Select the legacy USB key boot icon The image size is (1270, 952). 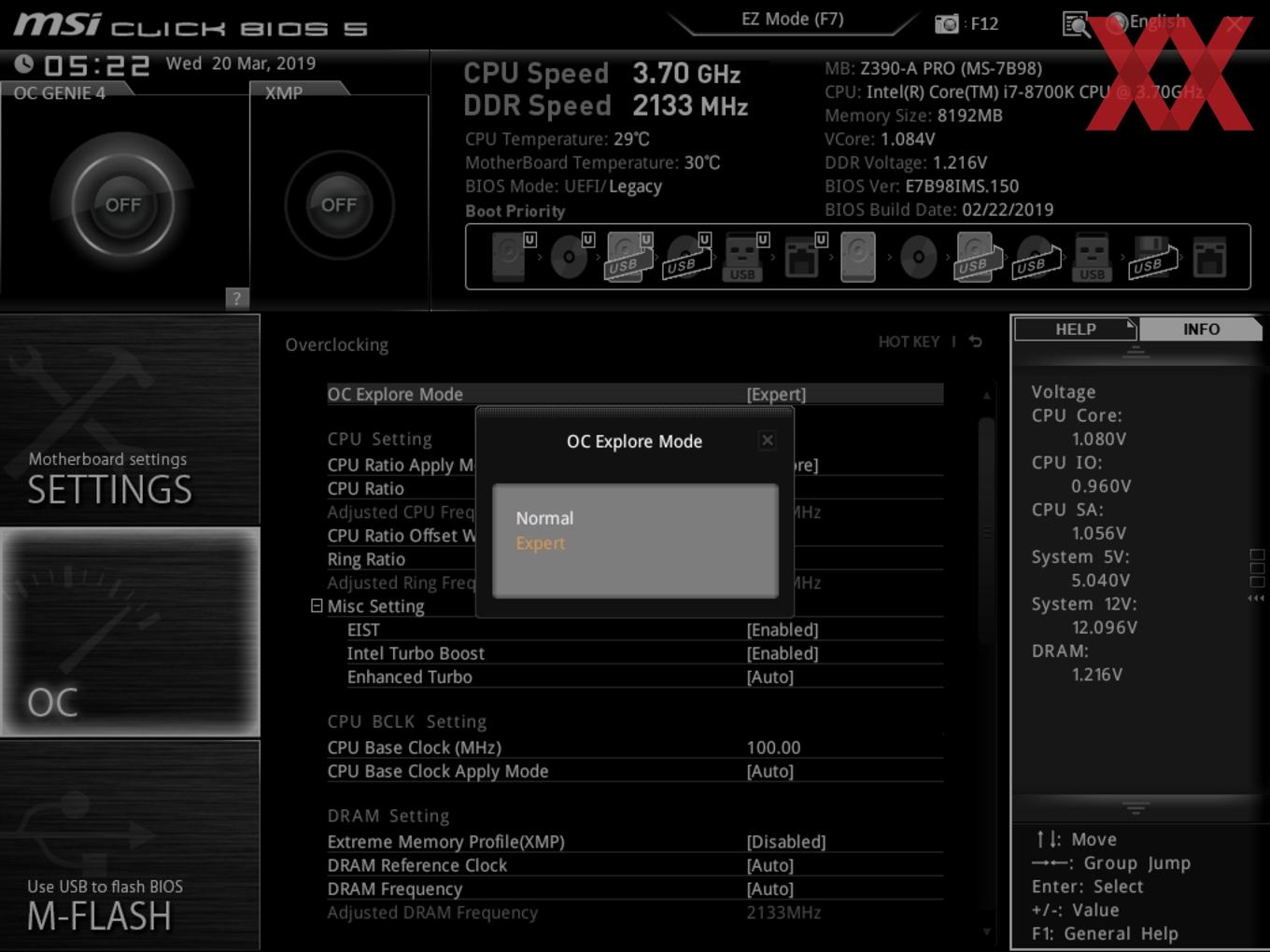1092,257
